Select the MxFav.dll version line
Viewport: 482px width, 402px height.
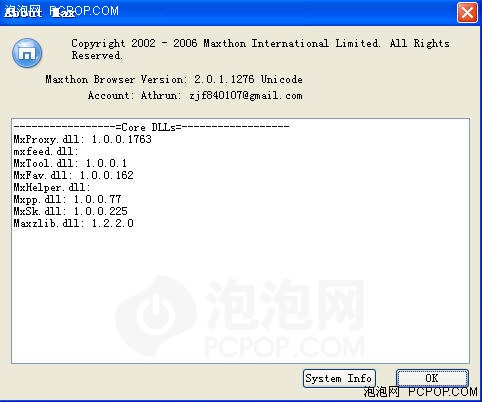pos(74,175)
